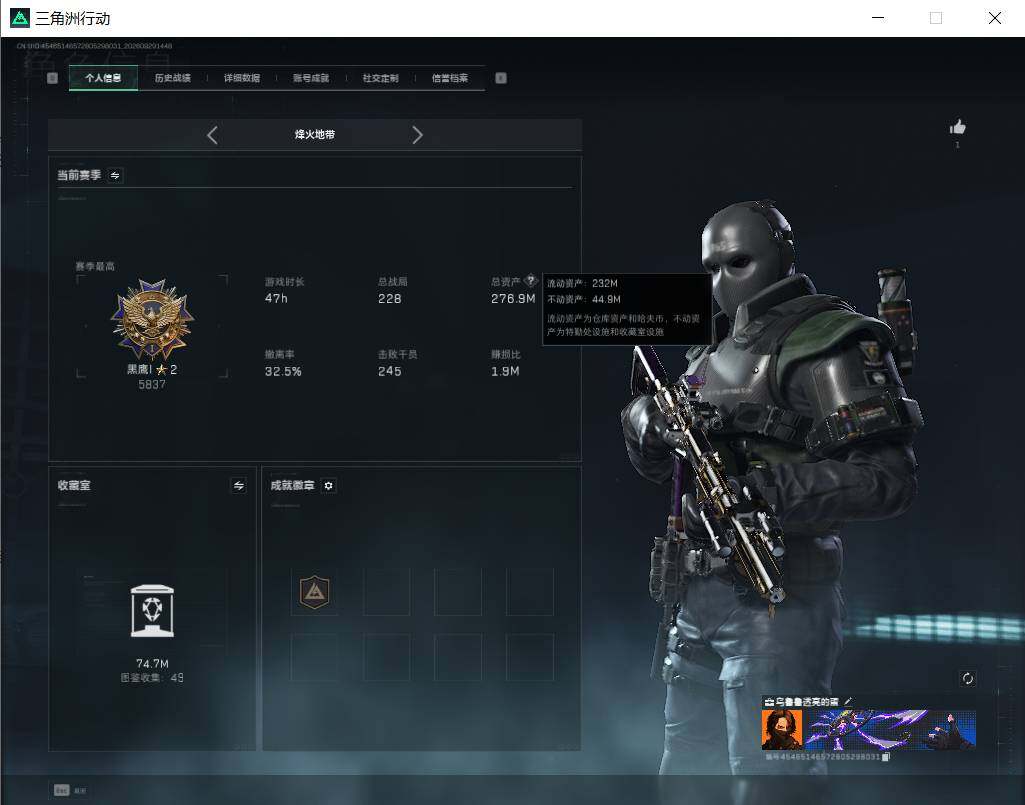1025x805 pixels.
Task: Click the purple name card banner
Action: tap(890, 730)
